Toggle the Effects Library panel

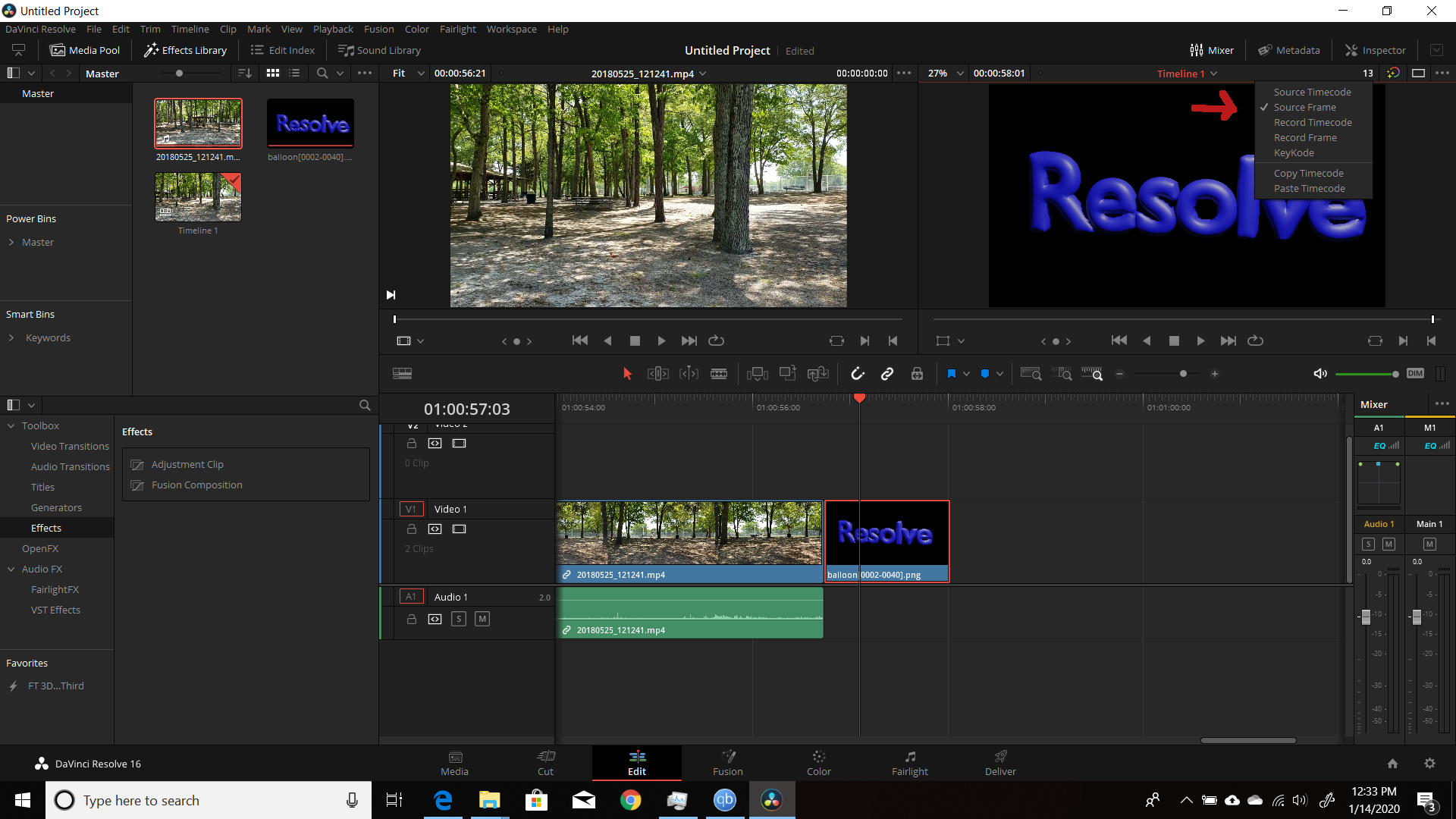(185, 50)
